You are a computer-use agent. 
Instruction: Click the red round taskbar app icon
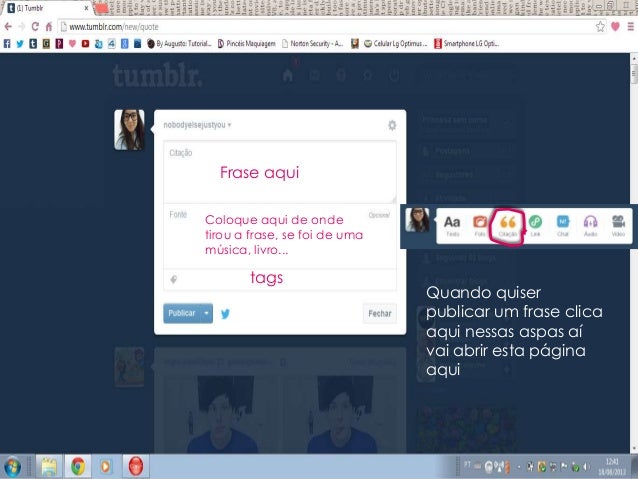tap(136, 466)
